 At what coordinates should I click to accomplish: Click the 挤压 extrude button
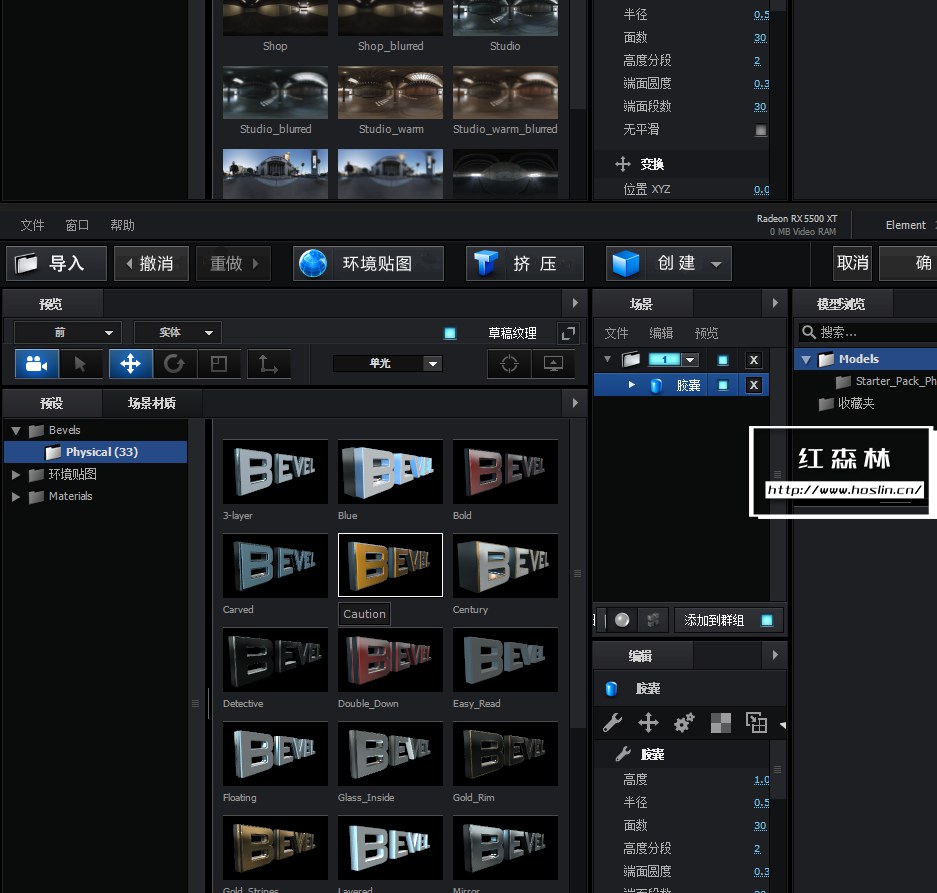(524, 263)
